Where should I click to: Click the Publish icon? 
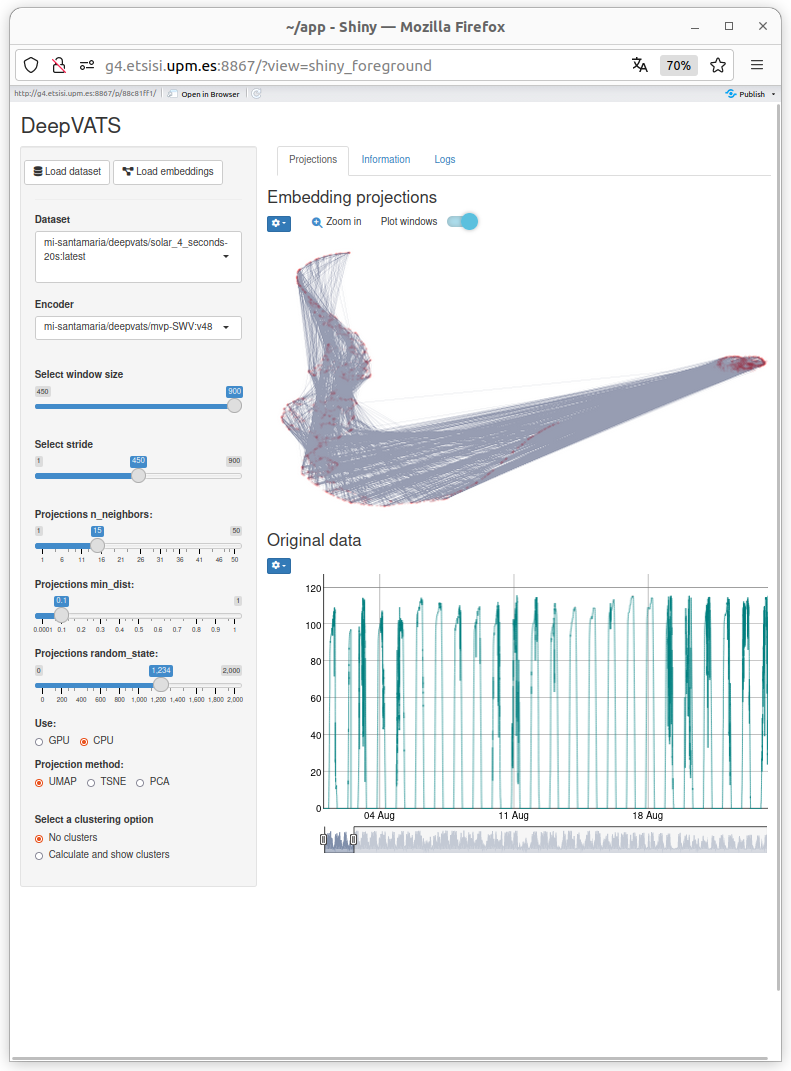pyautogui.click(x=731, y=94)
